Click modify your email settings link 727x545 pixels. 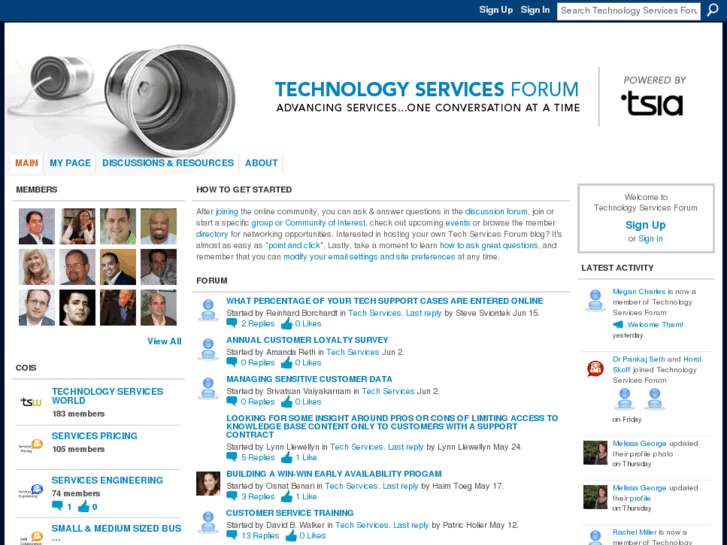click(x=369, y=256)
